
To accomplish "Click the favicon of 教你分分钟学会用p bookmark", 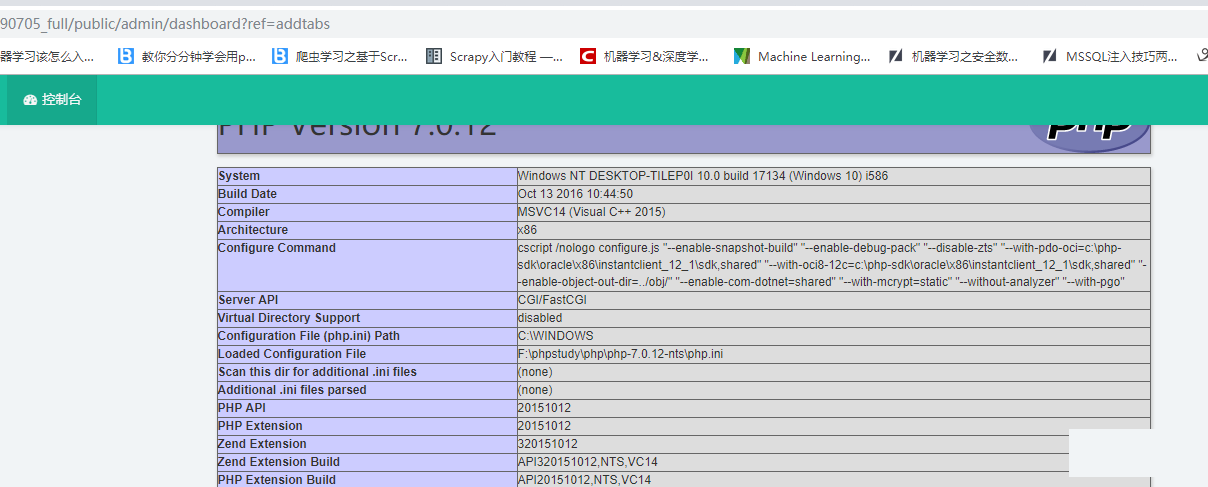I will (x=125, y=56).
